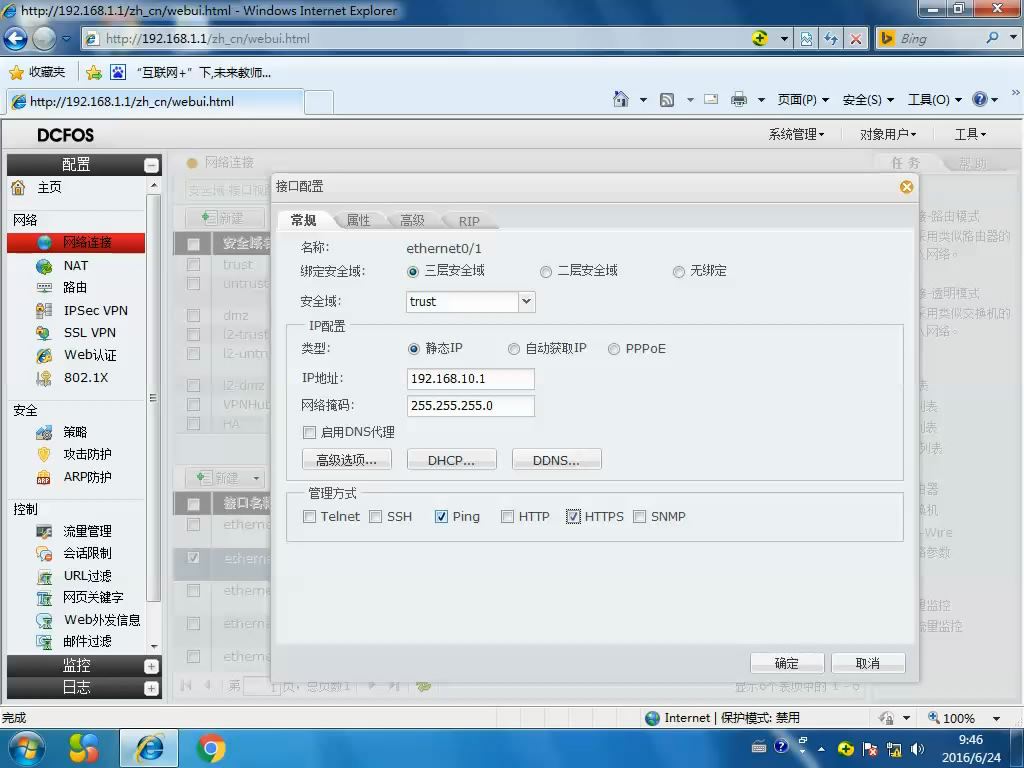
Task: Open the IE 工具(O) menu
Action: (935, 100)
